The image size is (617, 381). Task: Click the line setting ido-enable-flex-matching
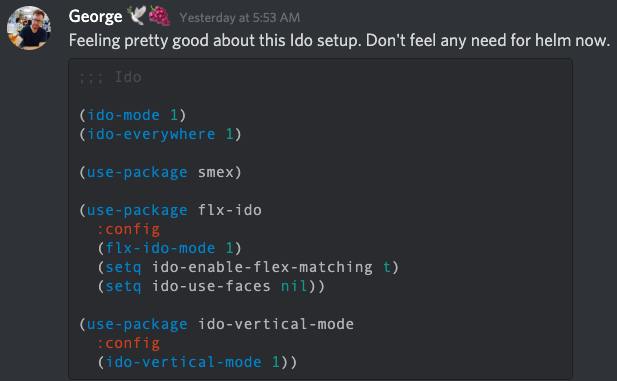248,267
